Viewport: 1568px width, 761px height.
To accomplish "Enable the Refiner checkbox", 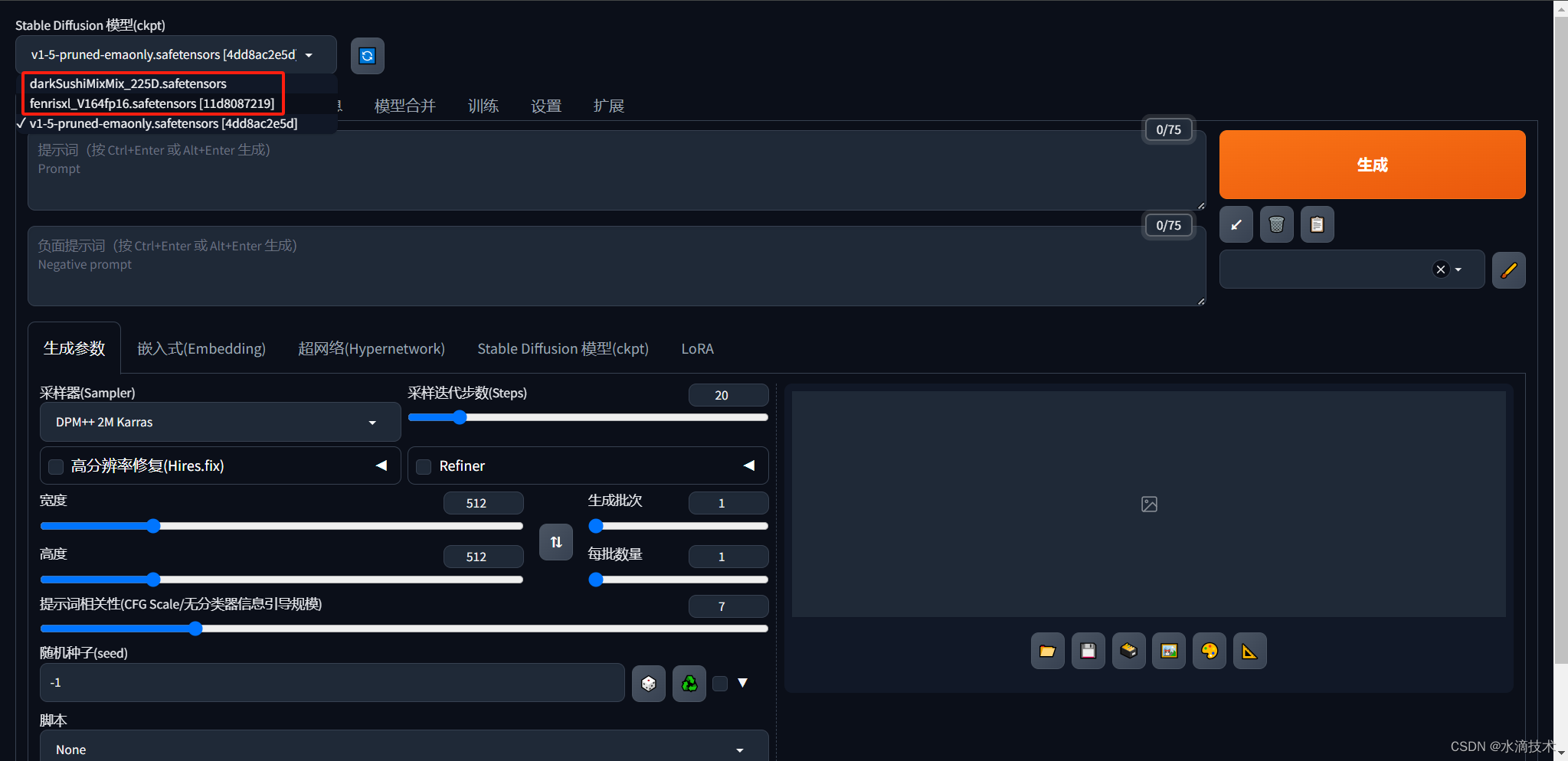I will pos(424,466).
